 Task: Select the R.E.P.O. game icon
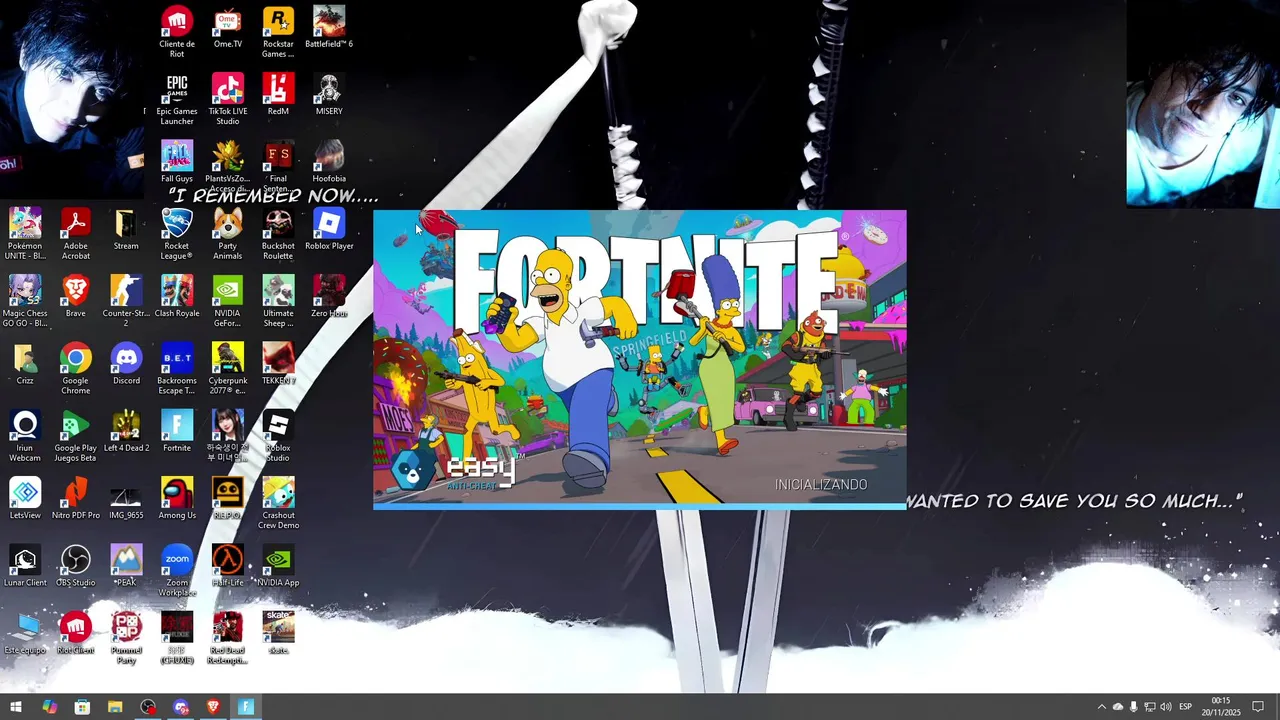(228, 498)
